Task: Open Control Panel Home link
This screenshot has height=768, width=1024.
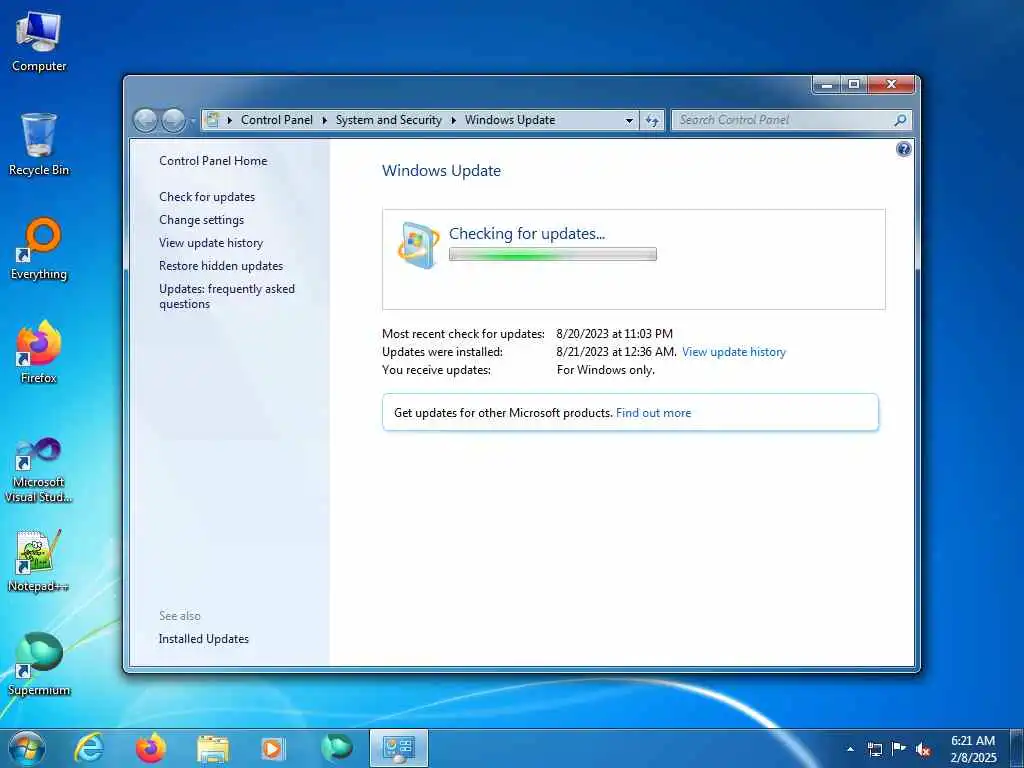Action: (213, 161)
